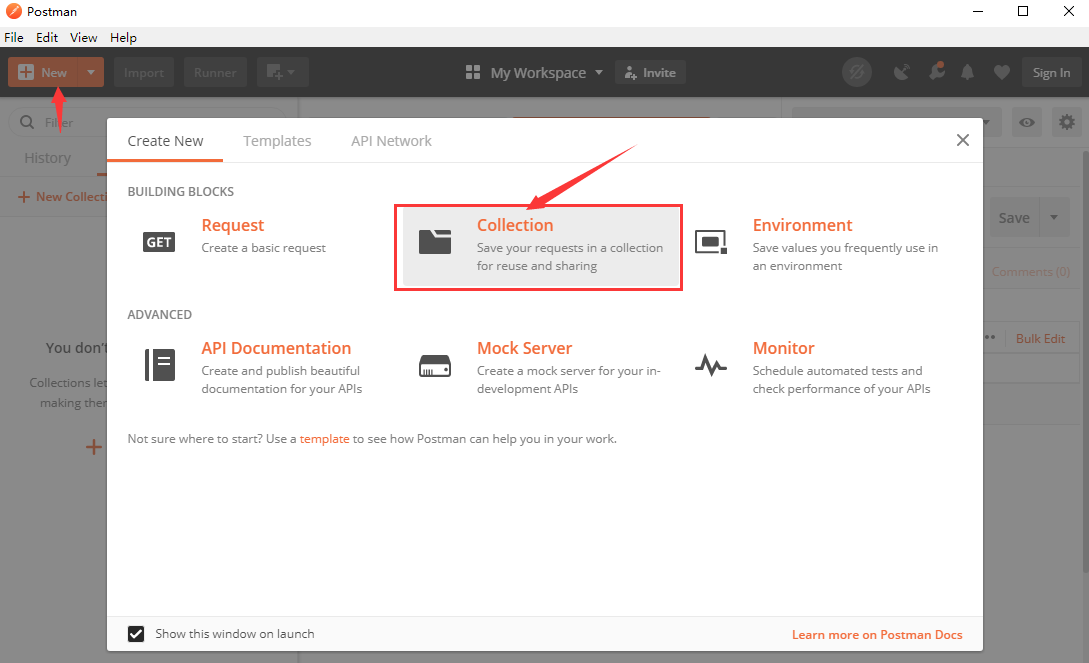Viewport: 1089px width, 663px height.
Task: Open the notifications bell icon
Action: pyautogui.click(x=967, y=72)
